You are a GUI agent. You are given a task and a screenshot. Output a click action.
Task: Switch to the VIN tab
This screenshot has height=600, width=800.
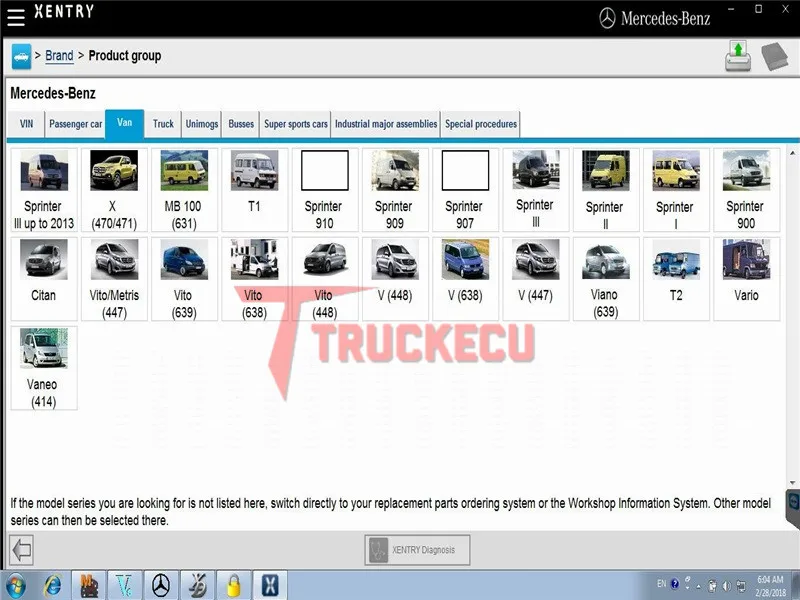point(26,124)
